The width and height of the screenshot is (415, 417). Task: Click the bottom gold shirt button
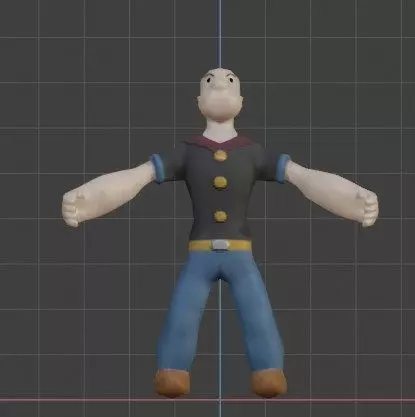tap(220, 216)
